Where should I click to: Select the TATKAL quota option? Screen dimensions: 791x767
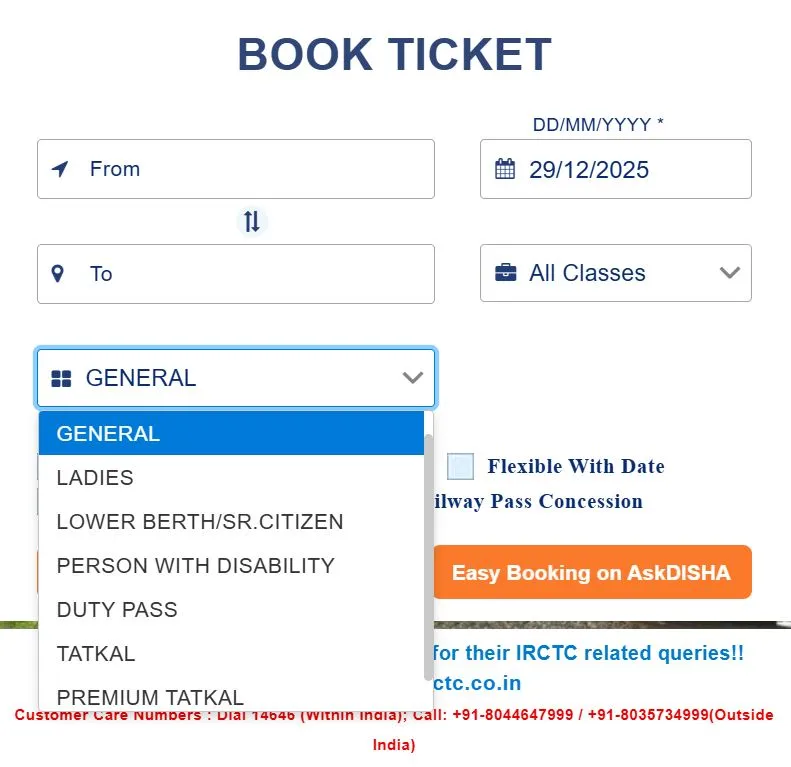click(x=96, y=654)
